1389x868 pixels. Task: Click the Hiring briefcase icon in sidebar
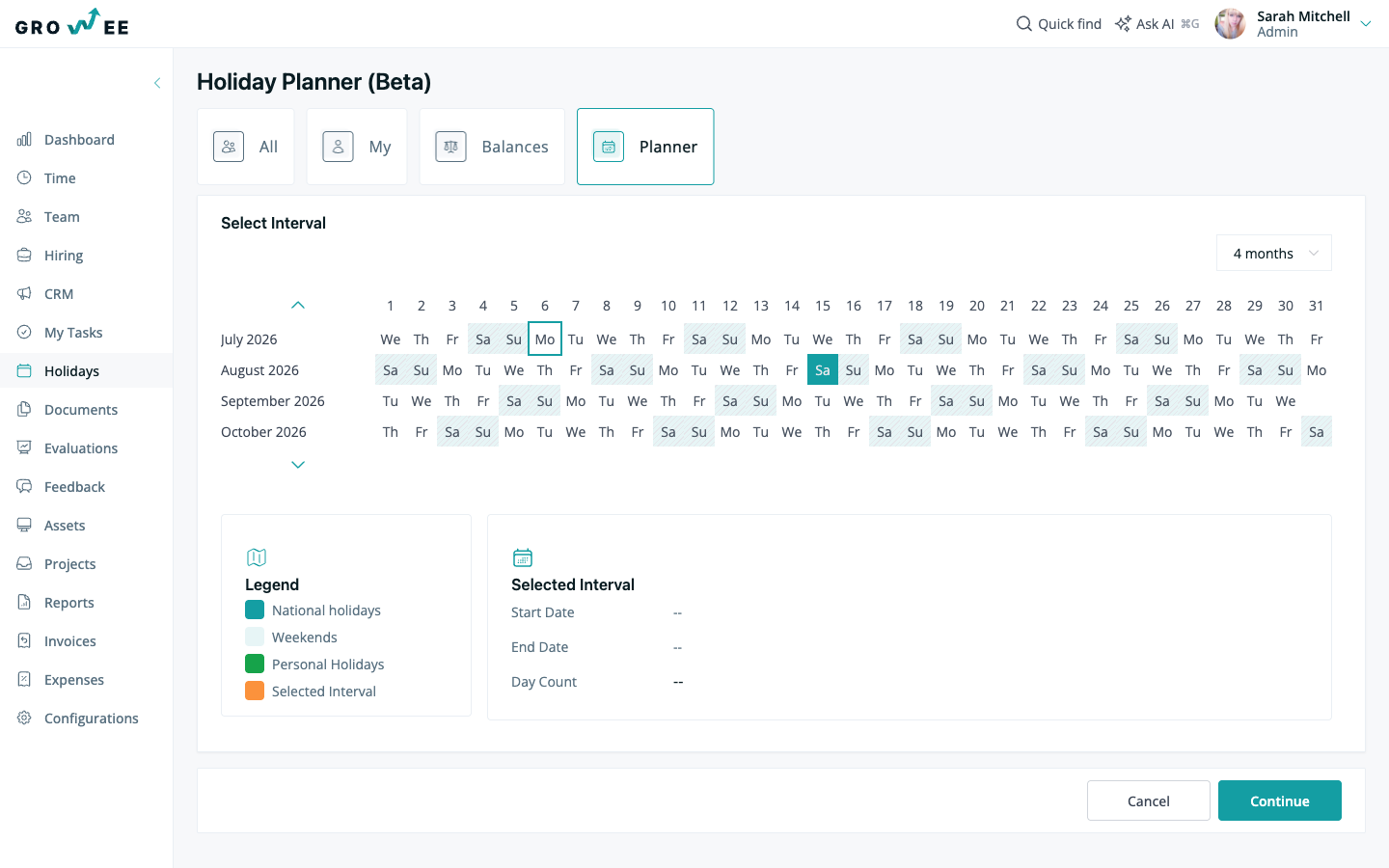24,256
